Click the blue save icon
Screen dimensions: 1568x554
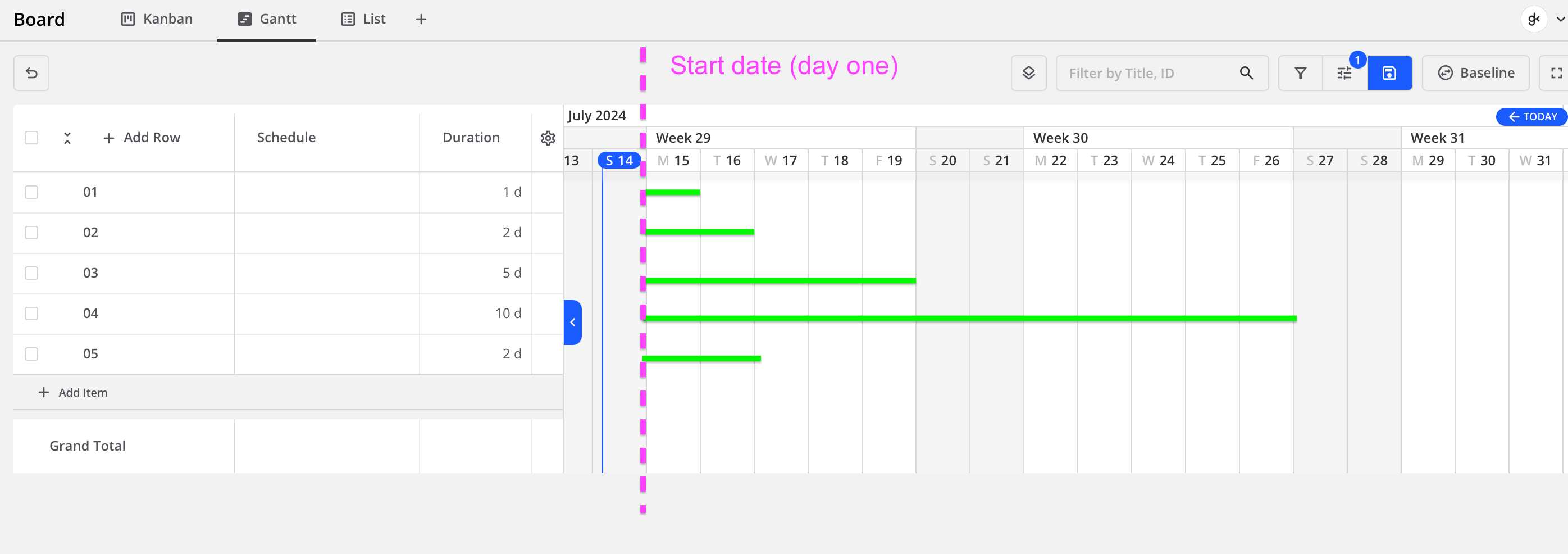click(1389, 73)
